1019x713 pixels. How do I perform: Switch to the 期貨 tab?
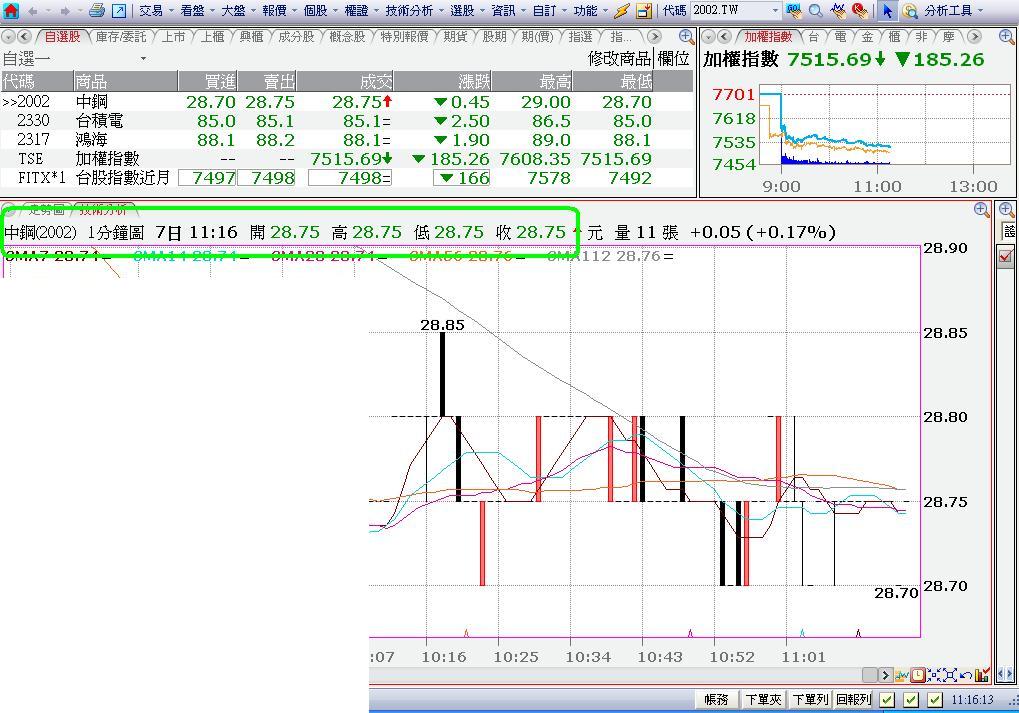point(455,37)
